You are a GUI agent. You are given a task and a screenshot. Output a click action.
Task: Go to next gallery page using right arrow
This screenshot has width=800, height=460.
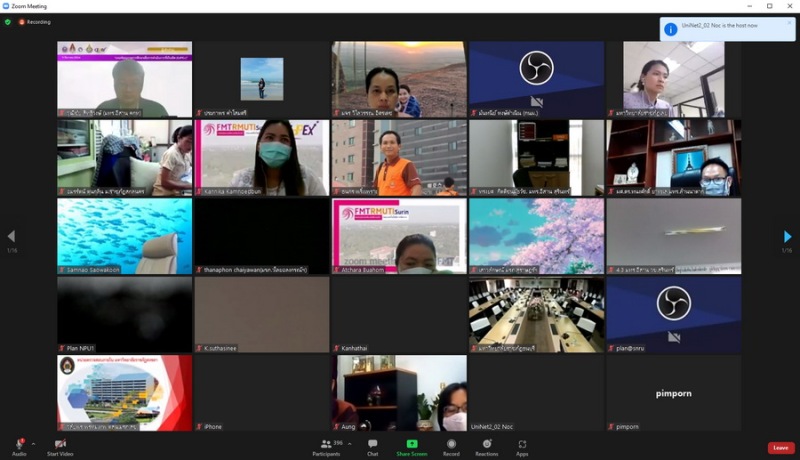(787, 236)
